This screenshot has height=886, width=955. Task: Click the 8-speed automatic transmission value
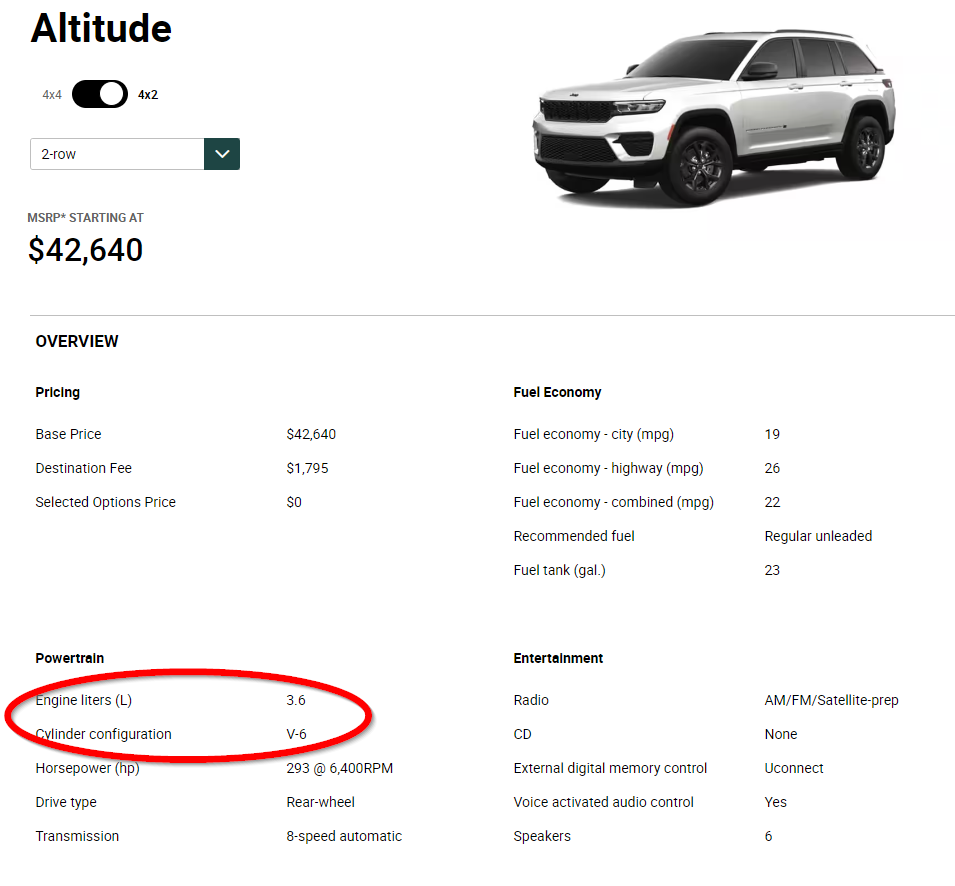point(344,836)
